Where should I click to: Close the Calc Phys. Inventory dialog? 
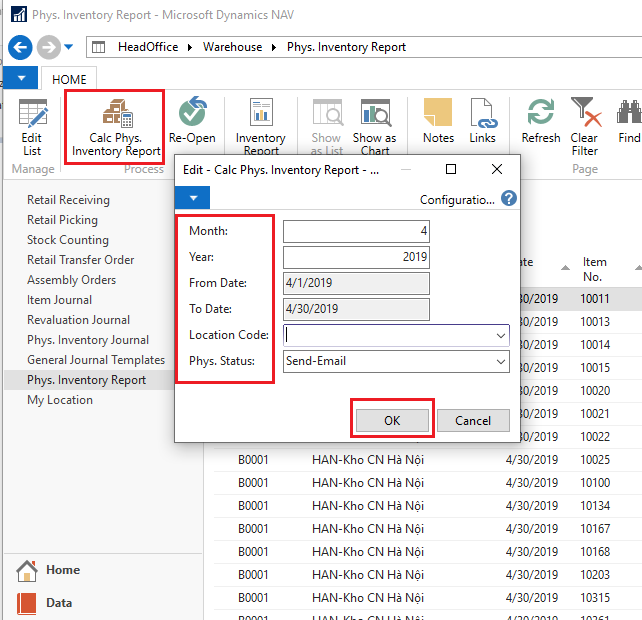click(497, 169)
